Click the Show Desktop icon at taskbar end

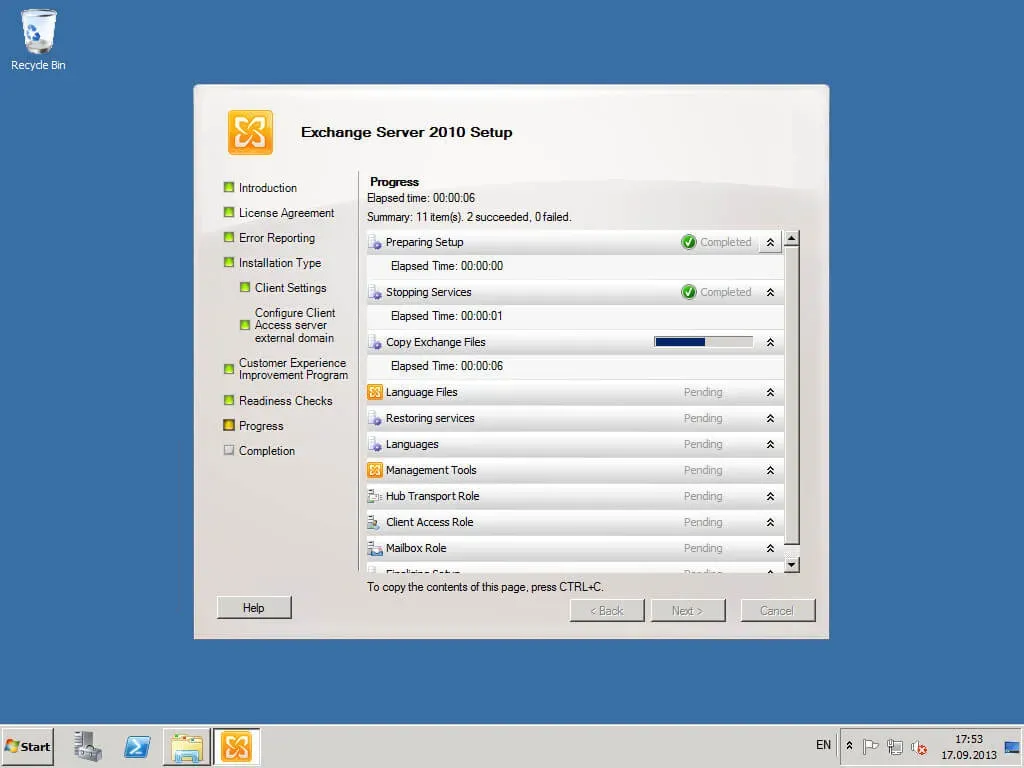click(1012, 746)
